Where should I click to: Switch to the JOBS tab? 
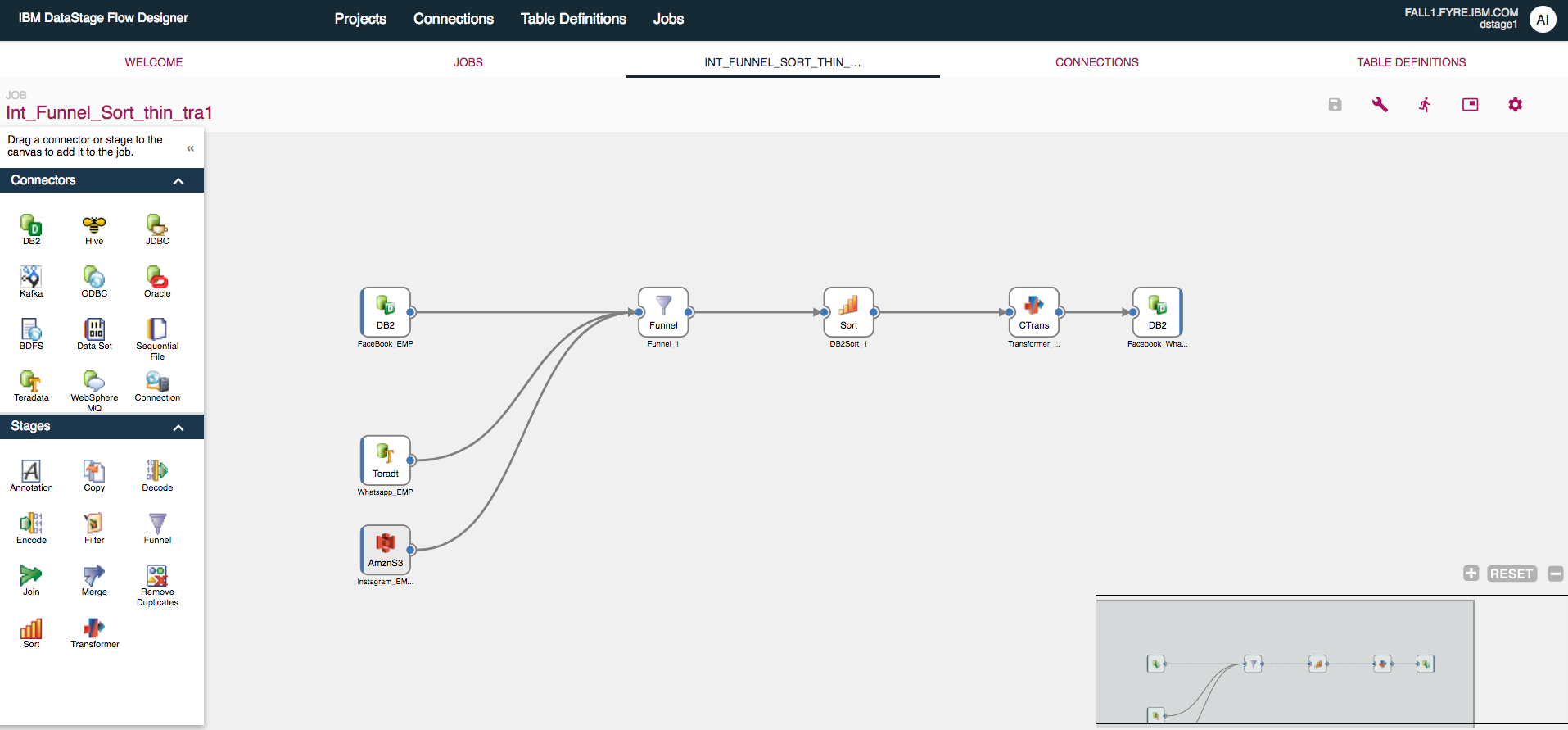468,62
